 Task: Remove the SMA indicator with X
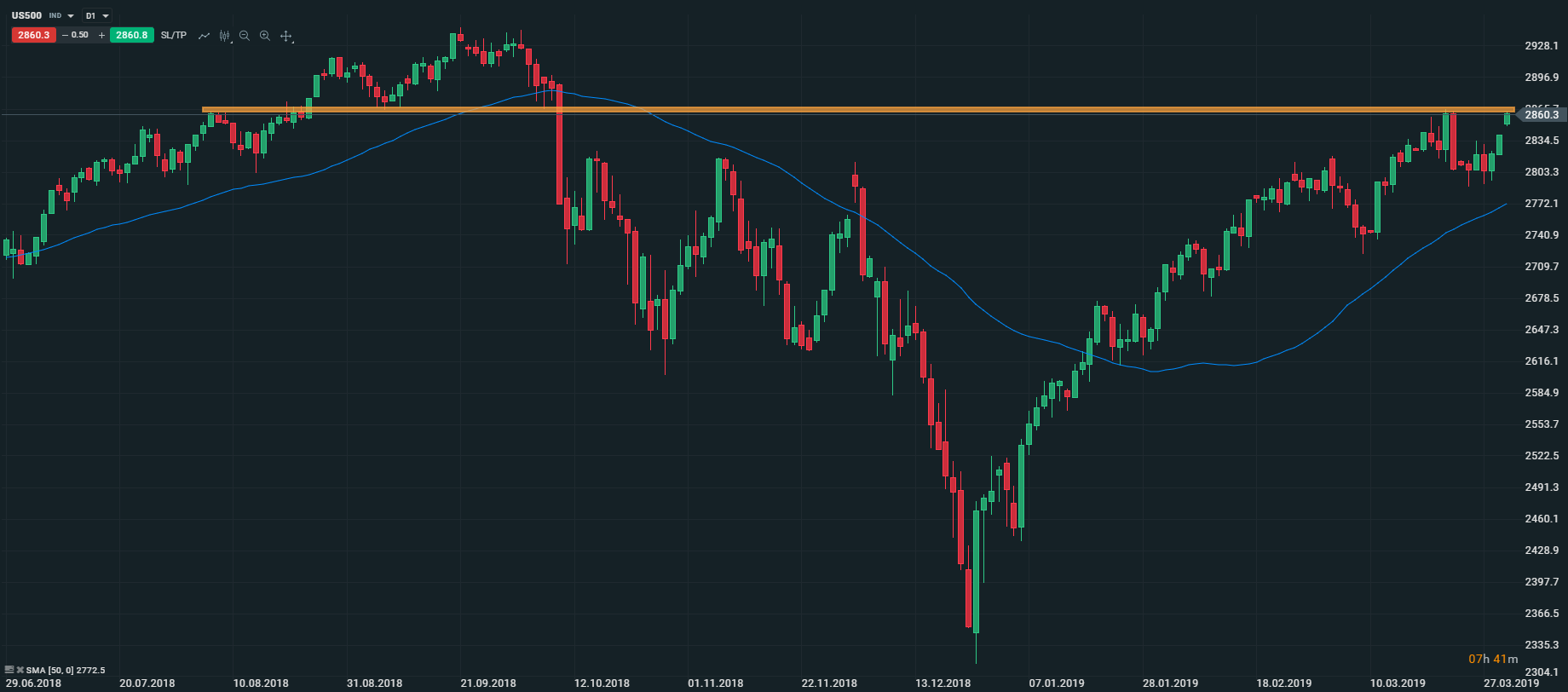pyautogui.click(x=20, y=670)
